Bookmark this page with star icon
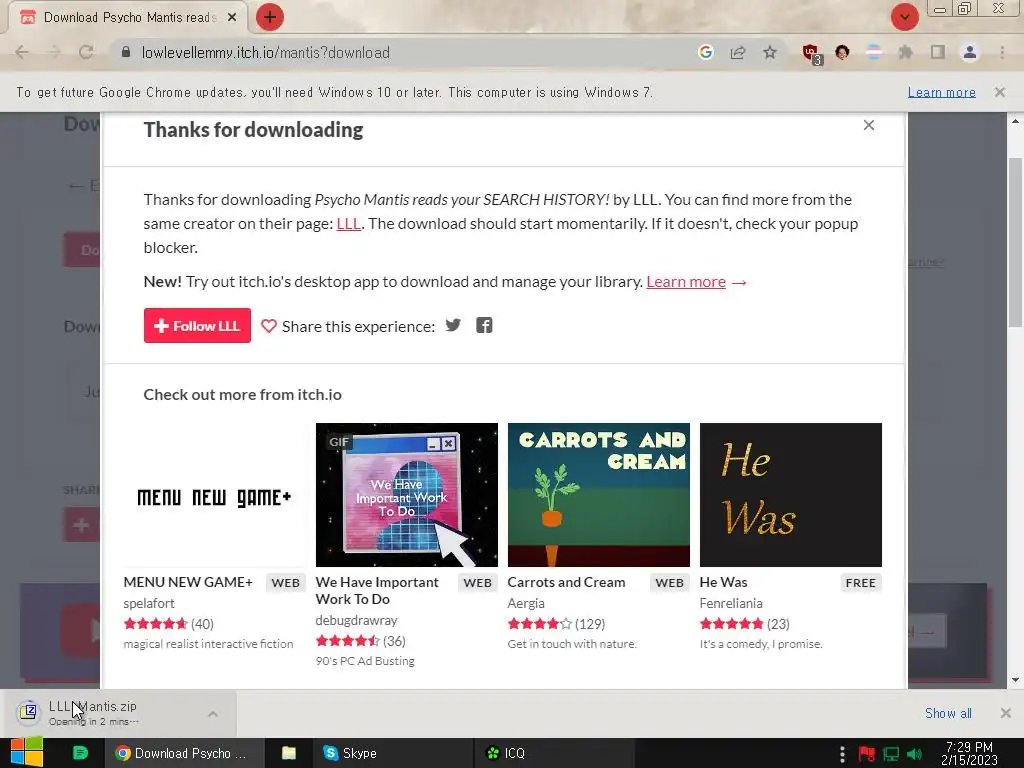Viewport: 1024px width, 768px height. [x=770, y=52]
